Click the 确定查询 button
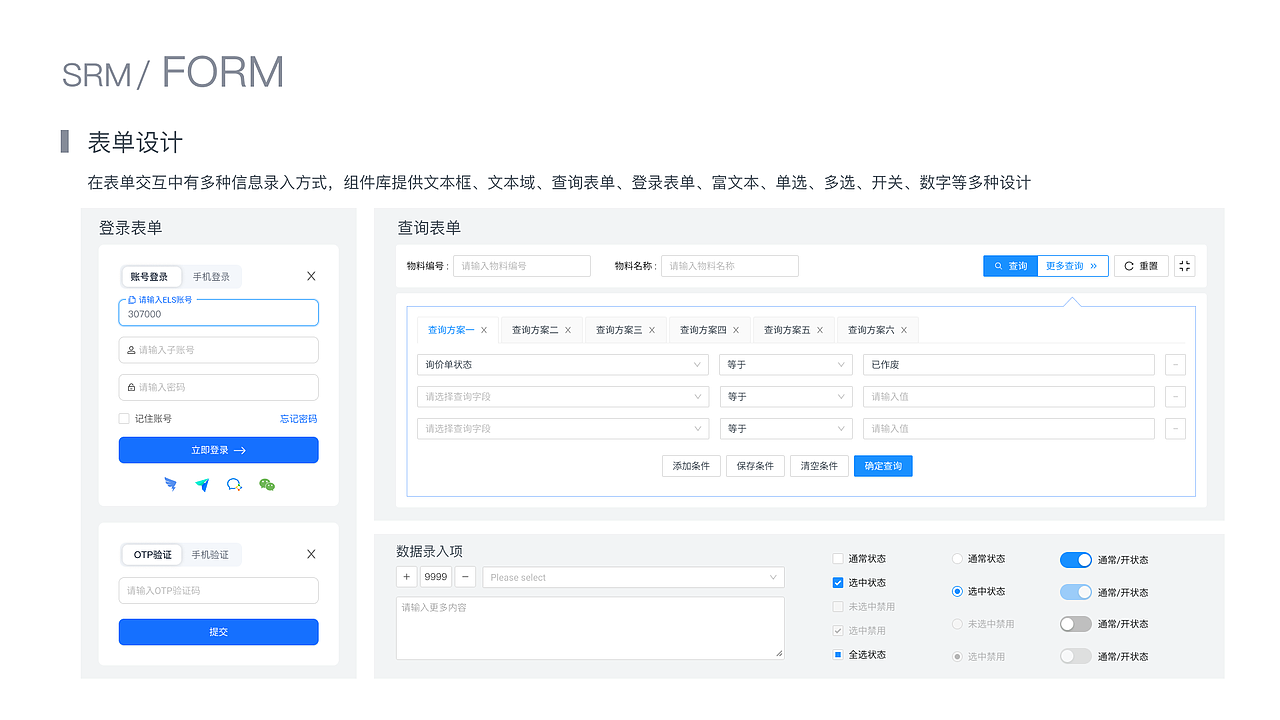The width and height of the screenshot is (1280, 720). 883,465
